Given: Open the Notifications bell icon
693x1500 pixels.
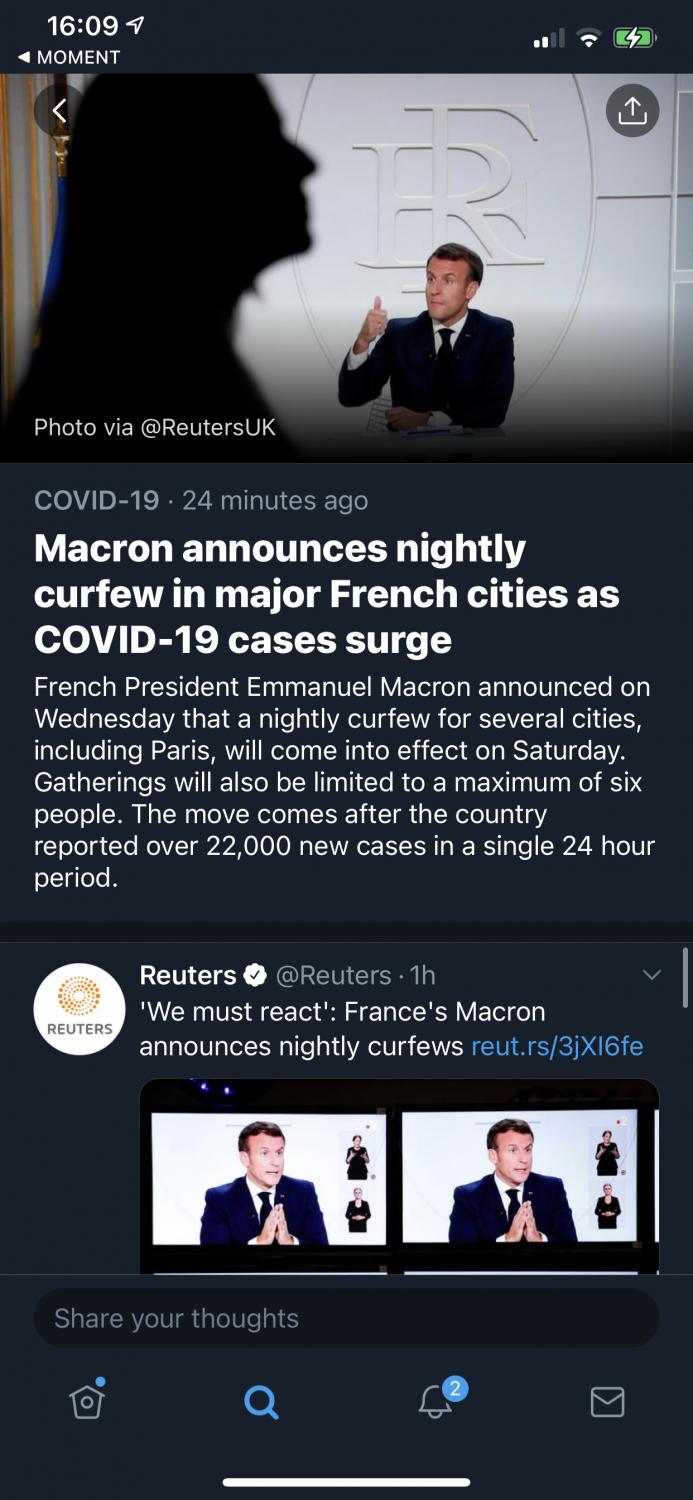Looking at the screenshot, I should (x=435, y=1402).
